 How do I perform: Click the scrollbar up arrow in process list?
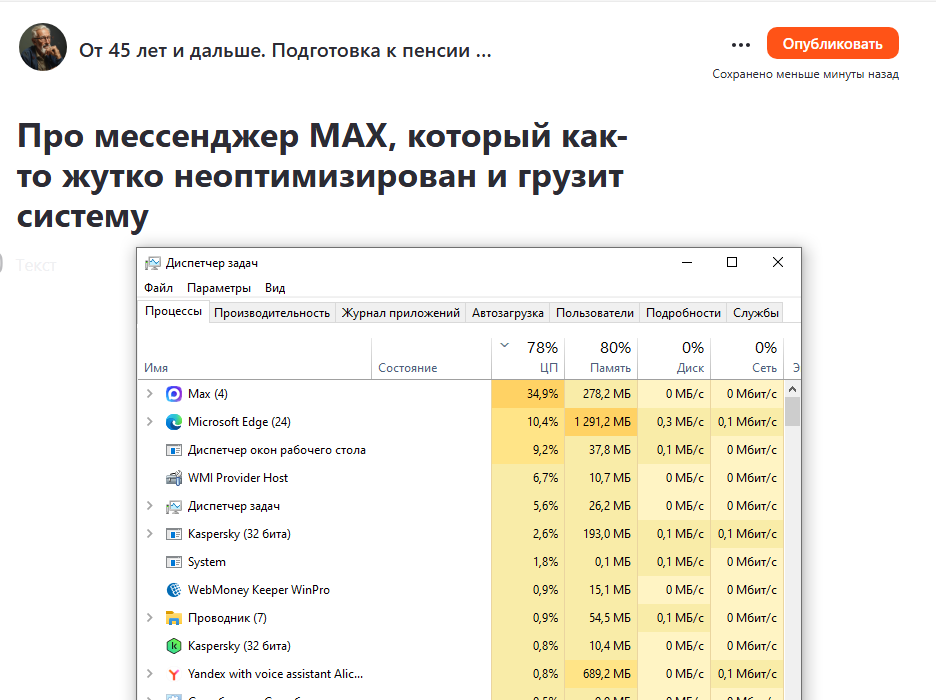[x=792, y=390]
